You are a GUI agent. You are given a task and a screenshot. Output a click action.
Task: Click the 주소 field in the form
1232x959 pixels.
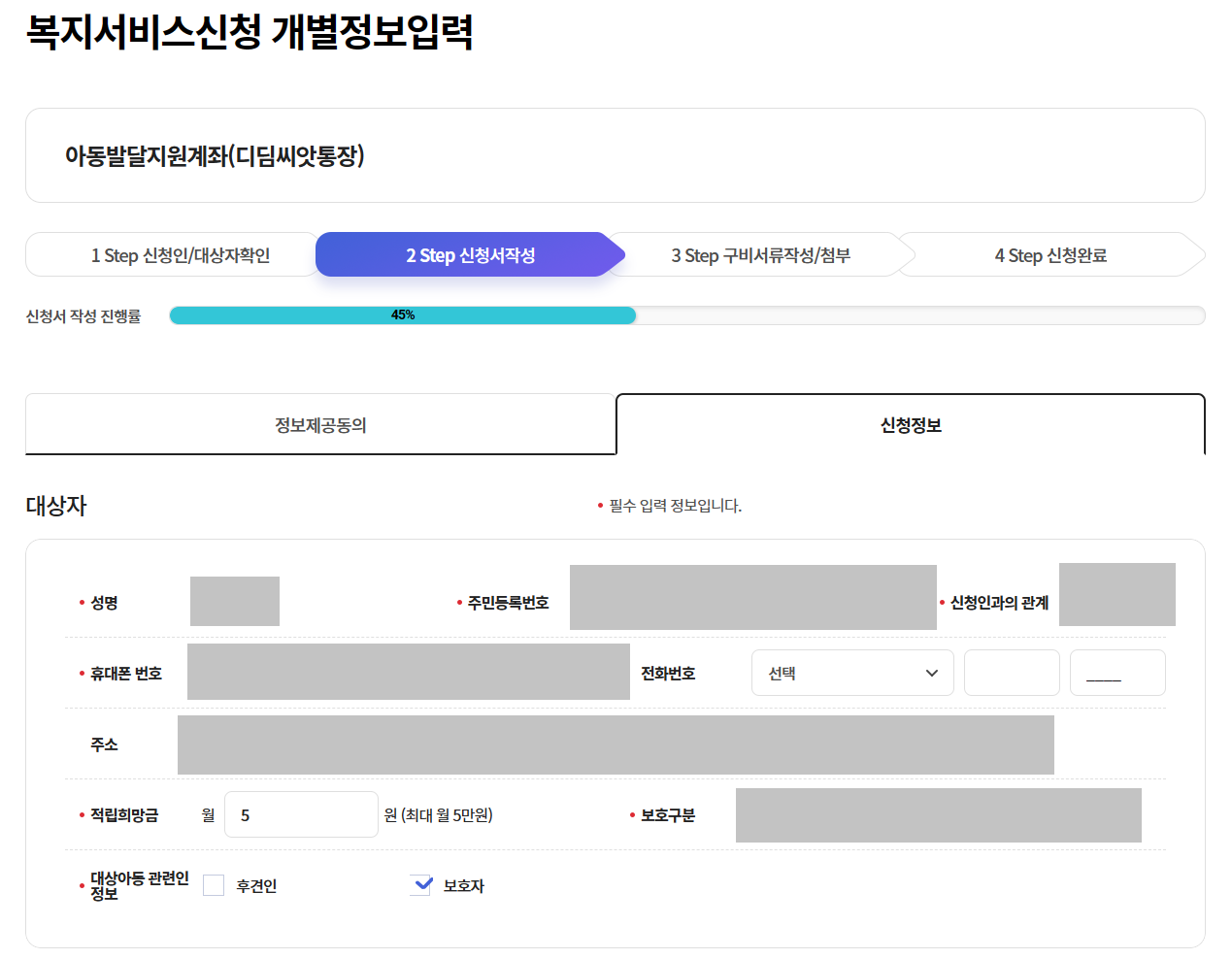(616, 744)
